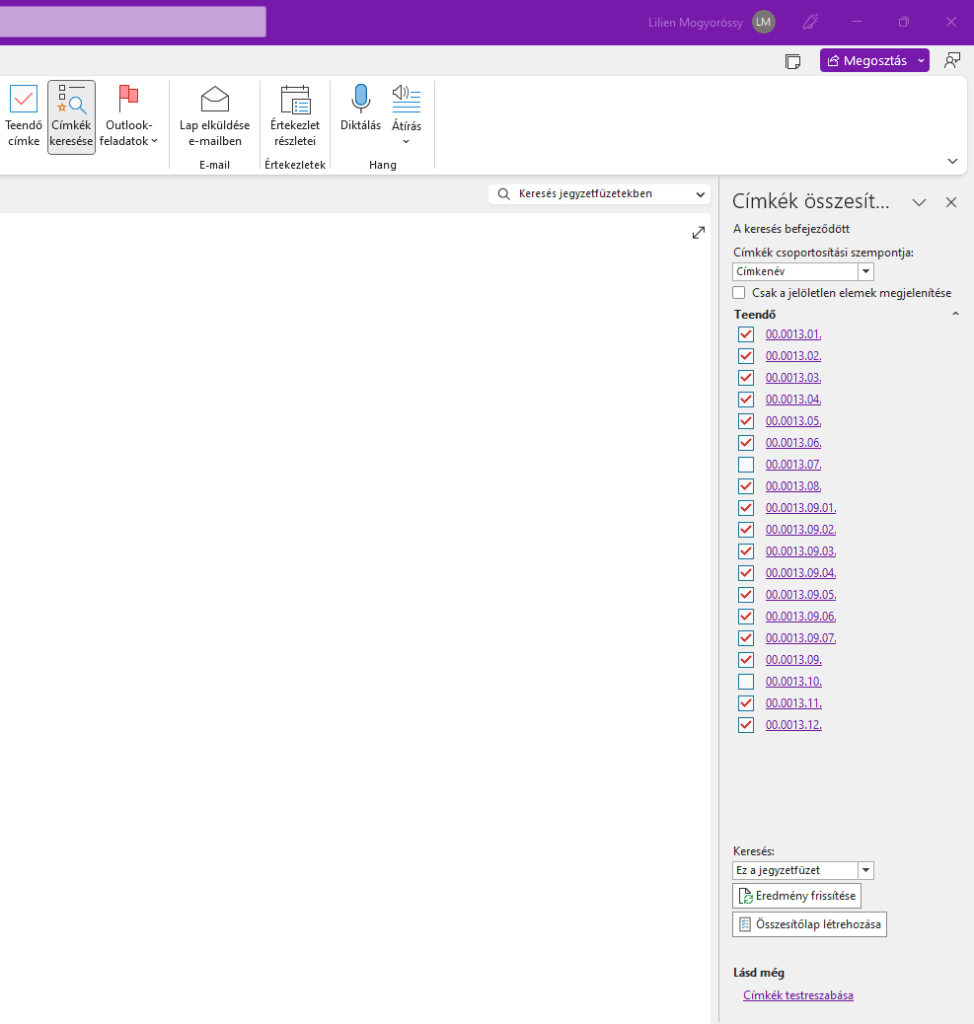This screenshot has height=1024, width=974.
Task: Click the Címkék keresése button
Action: (x=71, y=117)
